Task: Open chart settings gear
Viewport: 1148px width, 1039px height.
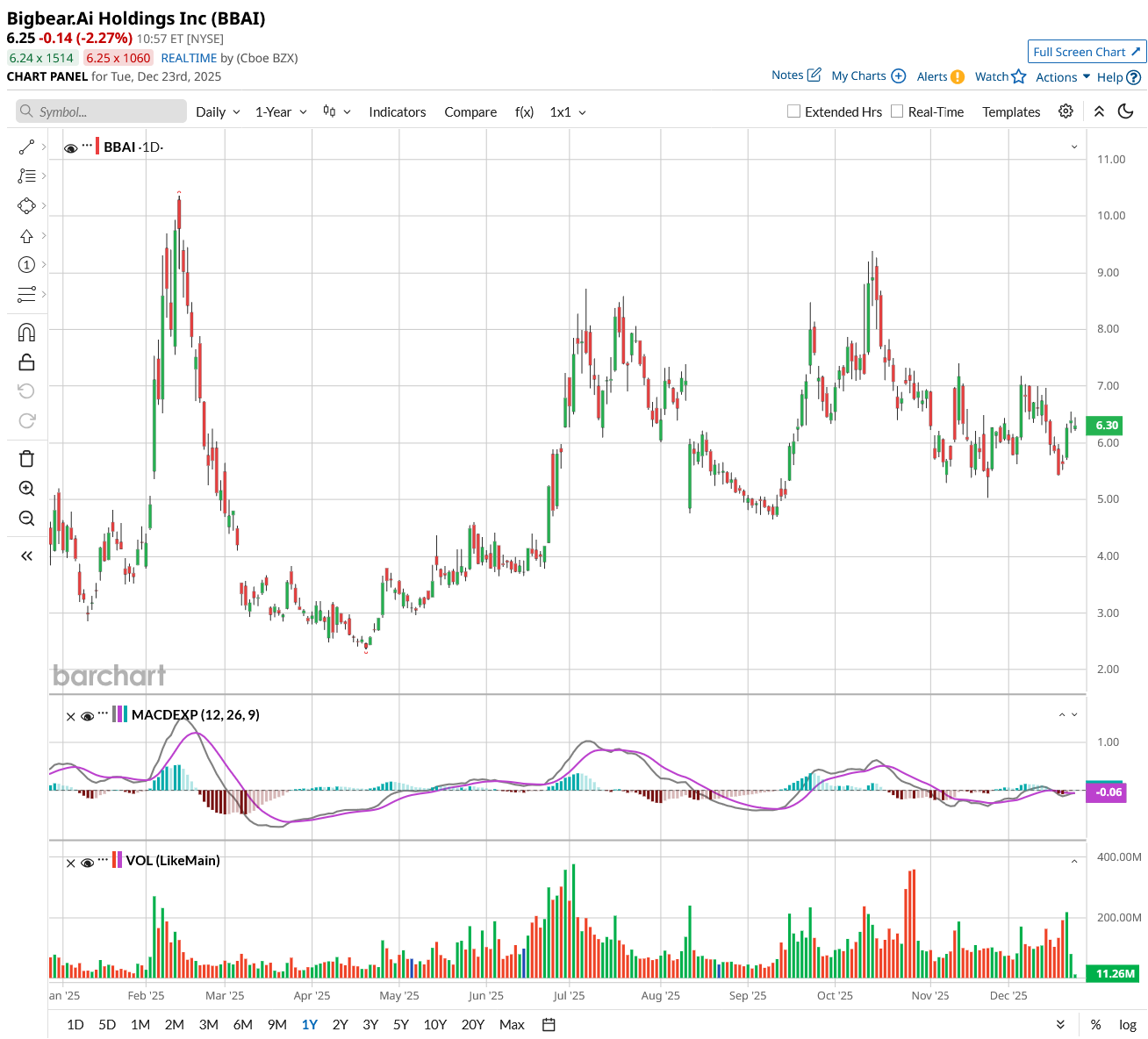Action: click(1065, 111)
